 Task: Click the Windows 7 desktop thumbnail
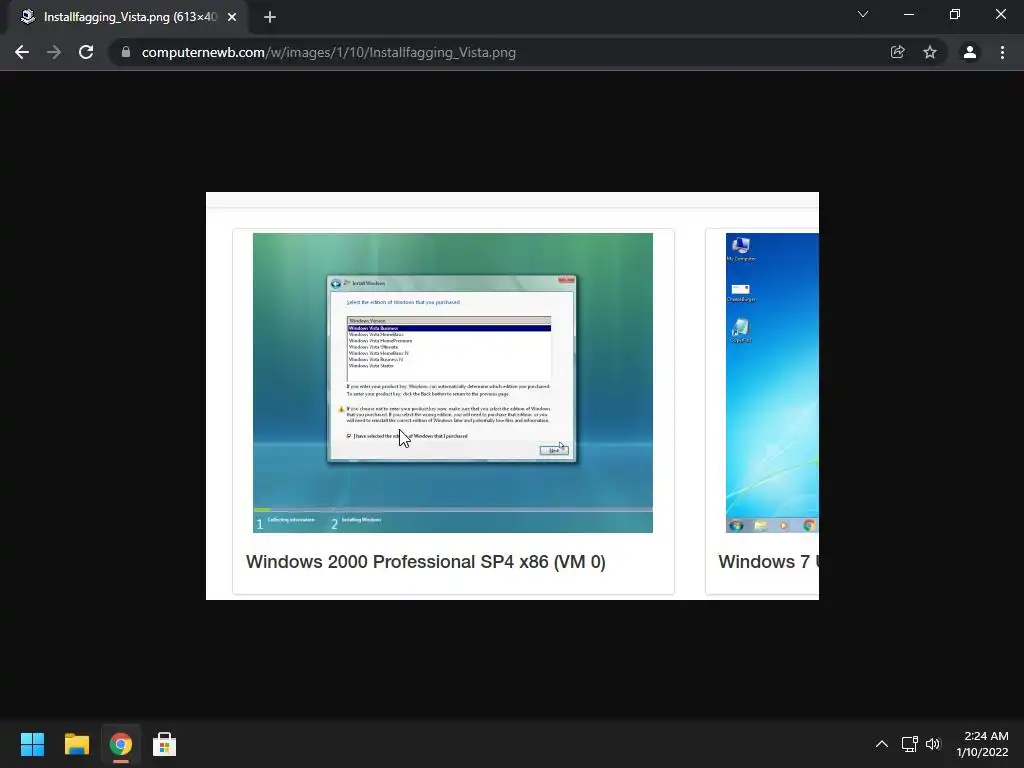click(x=772, y=383)
